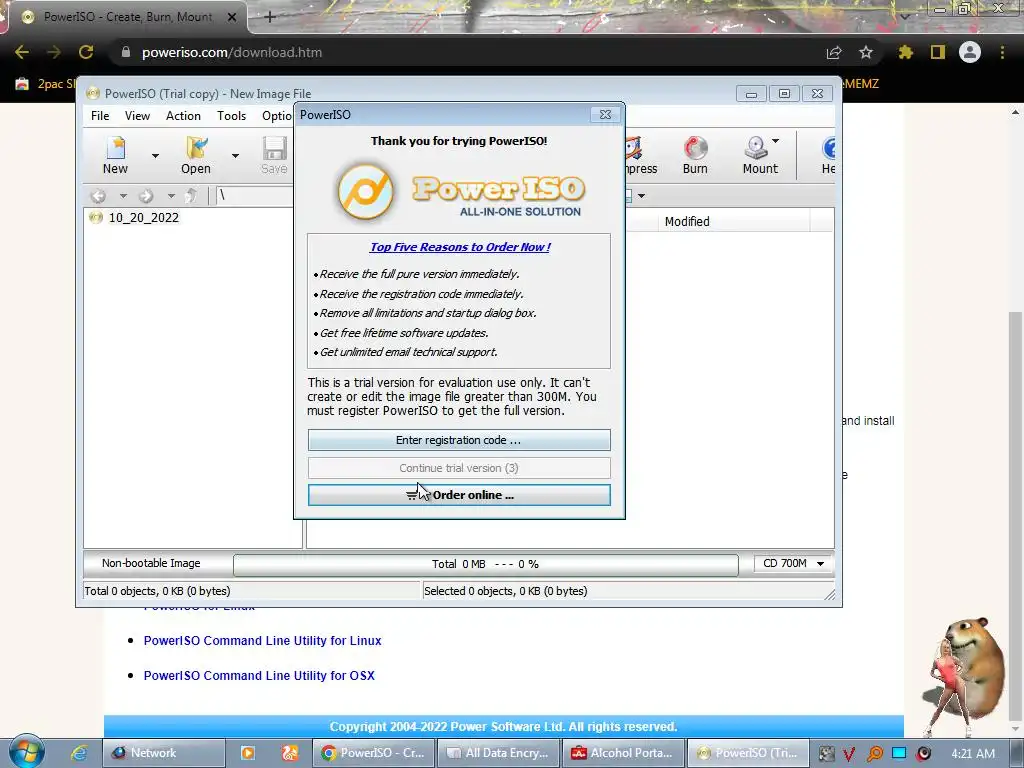Open the CD 700M media size dropdown
1024x768 pixels.
click(x=793, y=563)
